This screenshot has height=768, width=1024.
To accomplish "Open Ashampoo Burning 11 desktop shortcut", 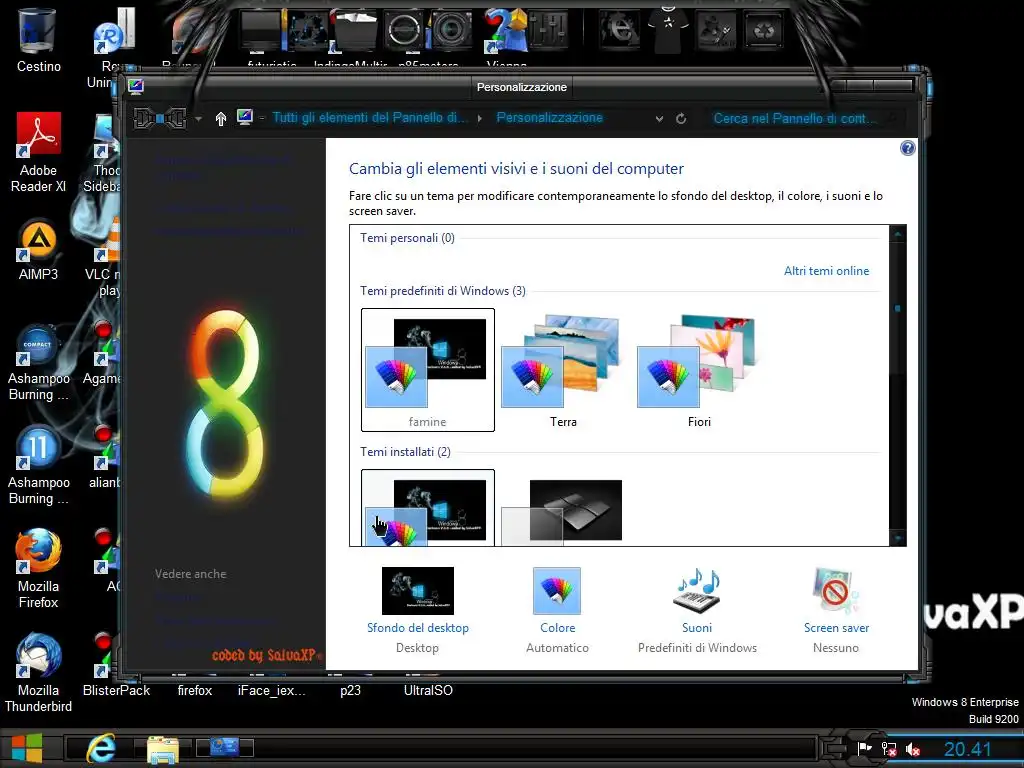I will pyautogui.click(x=38, y=465).
